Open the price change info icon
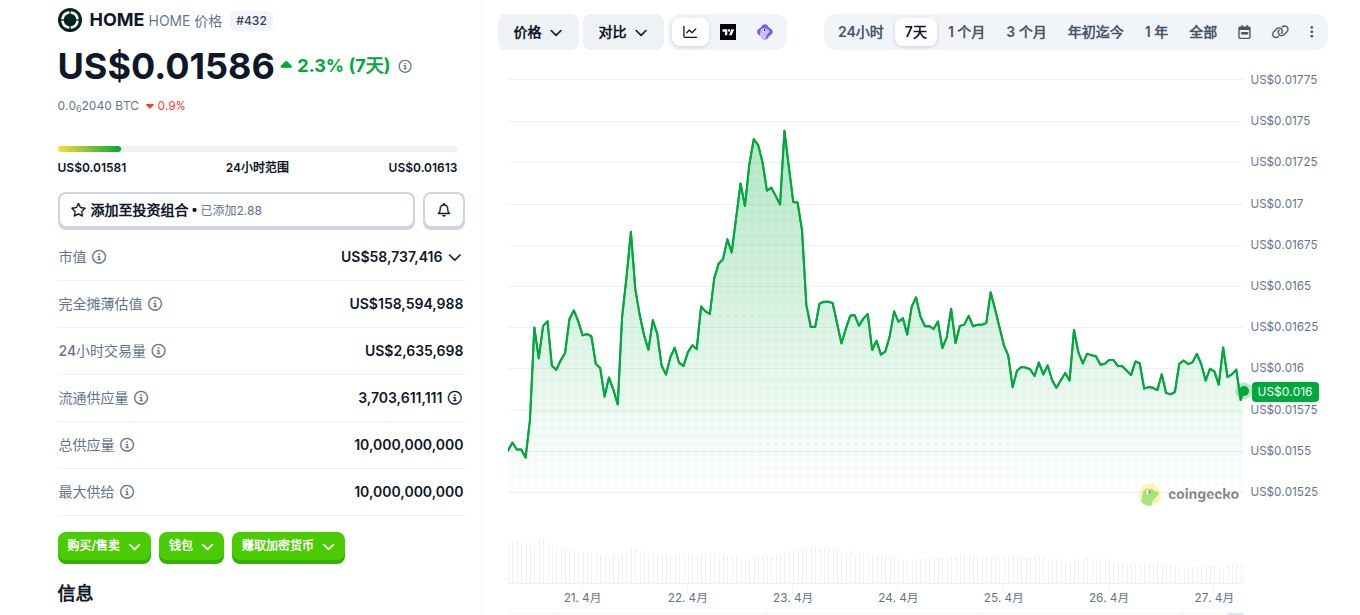The width and height of the screenshot is (1360, 615). (x=405, y=66)
